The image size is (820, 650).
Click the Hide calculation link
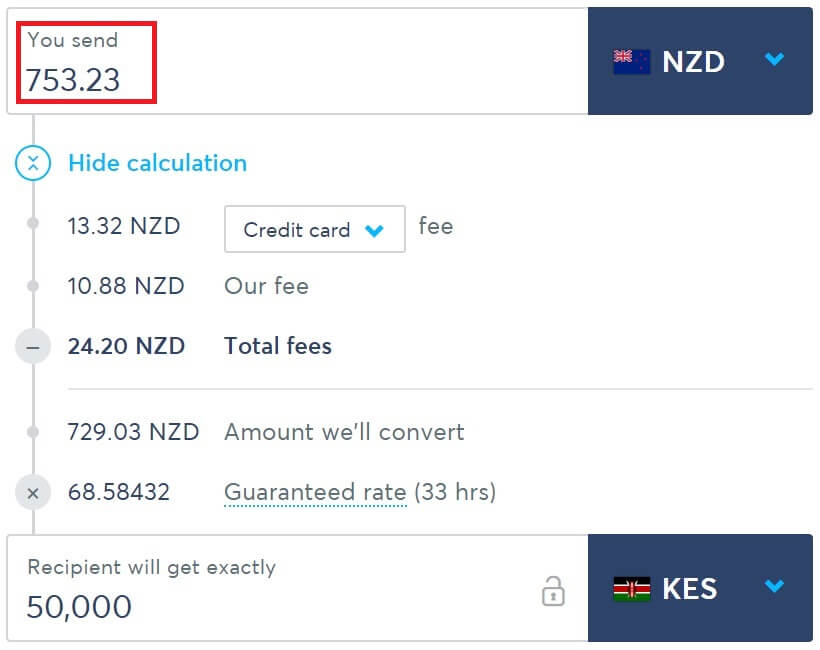pos(157,163)
